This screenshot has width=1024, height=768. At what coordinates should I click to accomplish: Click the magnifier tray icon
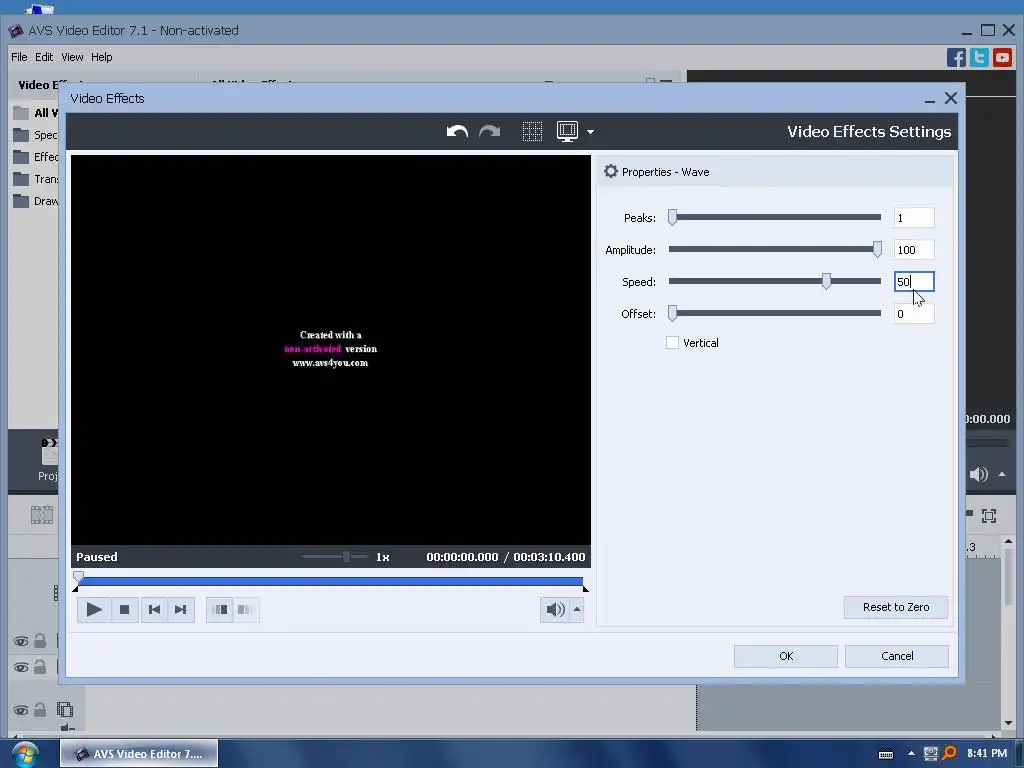(950, 754)
